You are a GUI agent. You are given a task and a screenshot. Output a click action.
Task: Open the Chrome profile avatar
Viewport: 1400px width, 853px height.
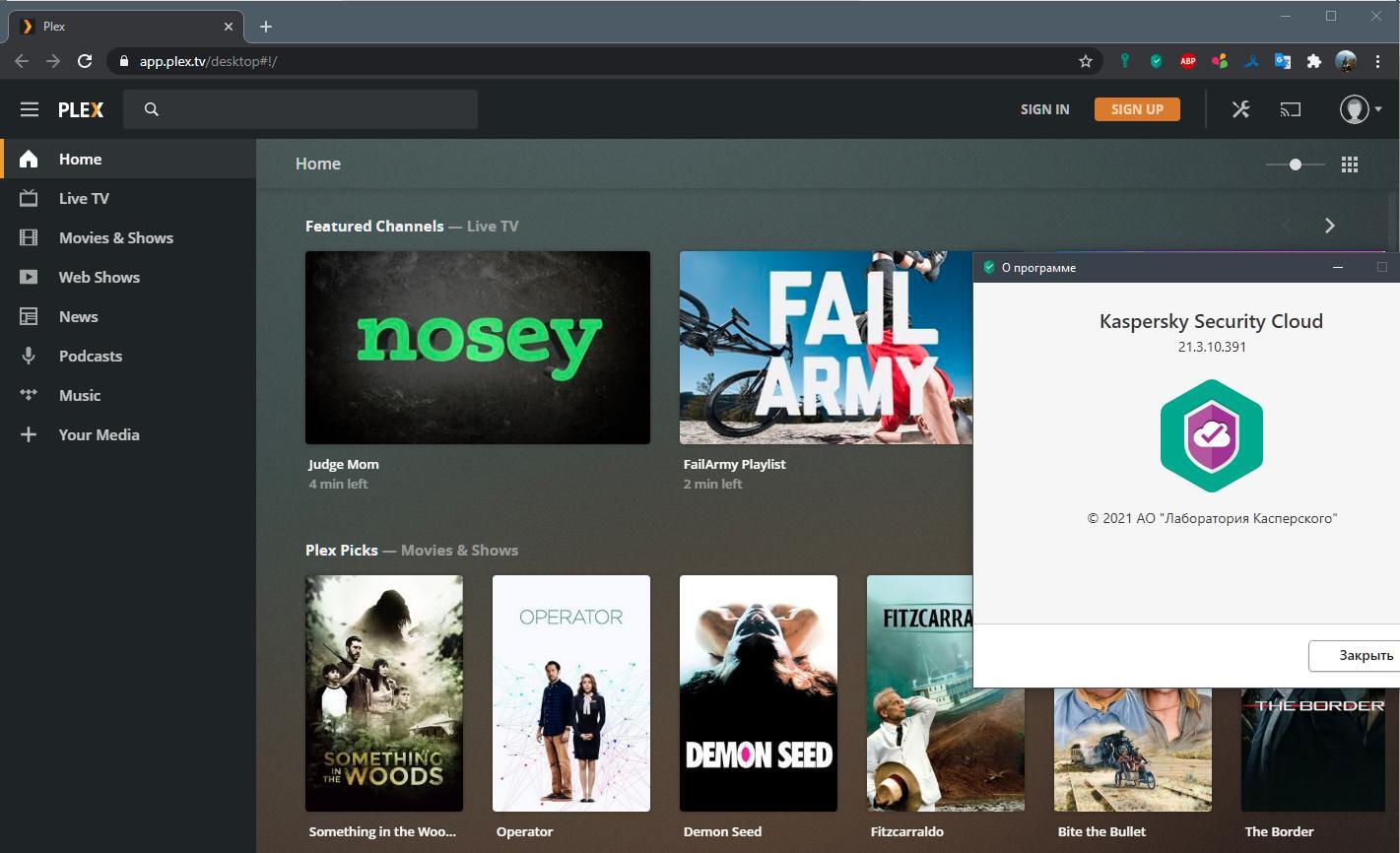(x=1346, y=61)
